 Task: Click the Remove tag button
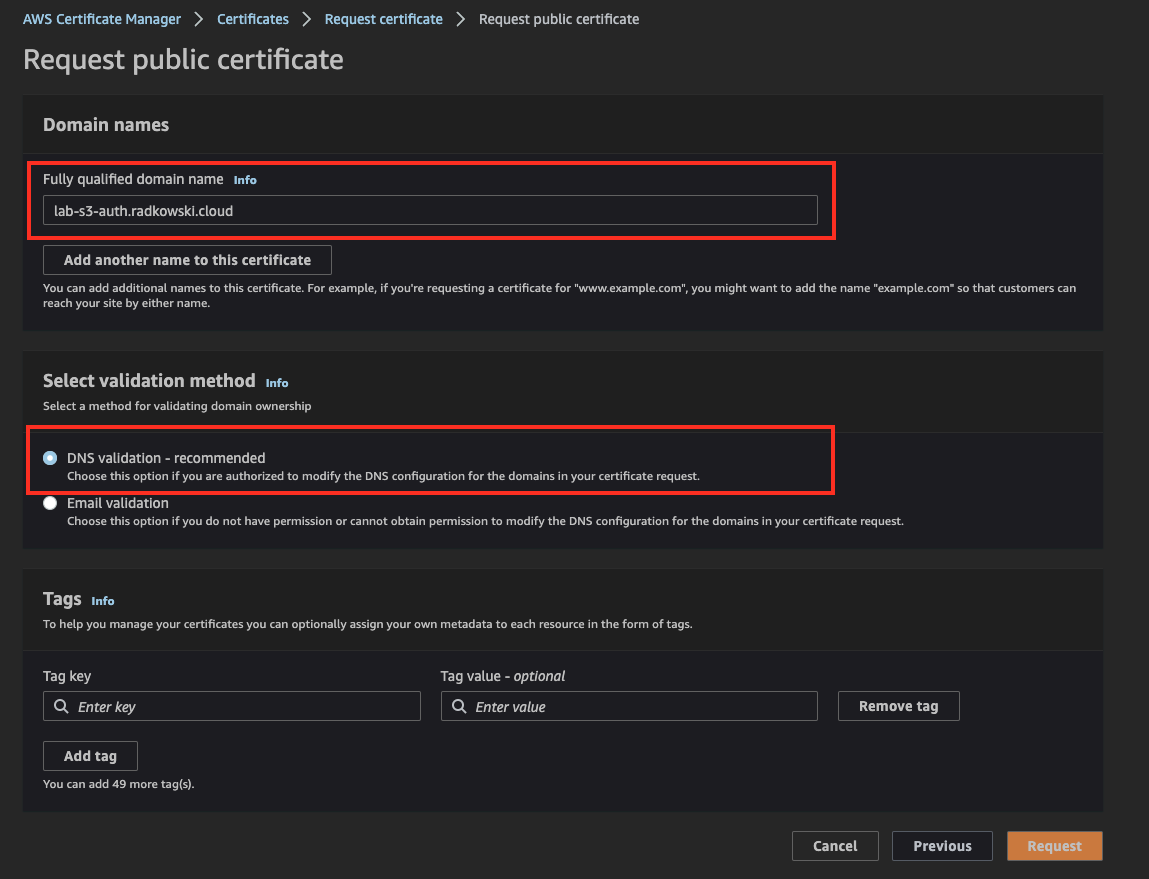(x=898, y=706)
